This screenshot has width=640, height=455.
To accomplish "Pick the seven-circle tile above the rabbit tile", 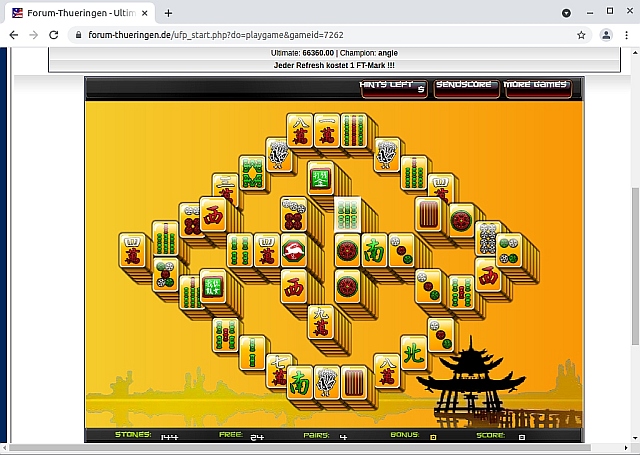I will [294, 215].
